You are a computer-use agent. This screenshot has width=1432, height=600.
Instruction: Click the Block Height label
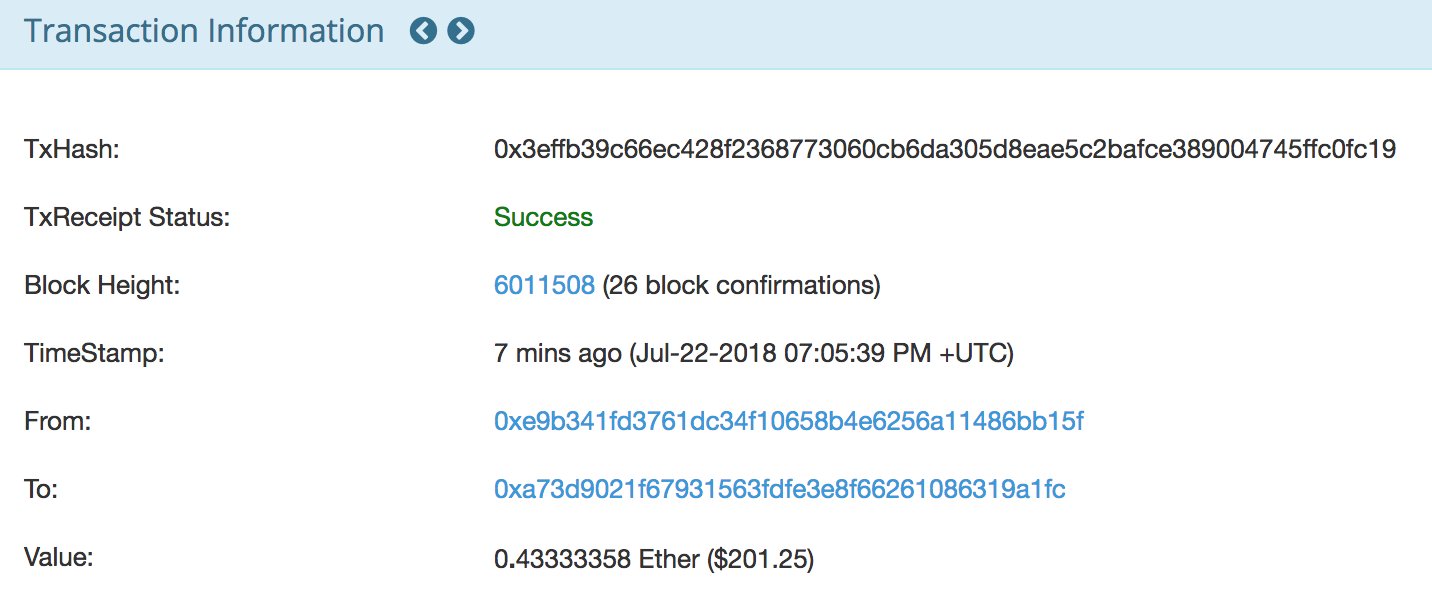tap(102, 286)
